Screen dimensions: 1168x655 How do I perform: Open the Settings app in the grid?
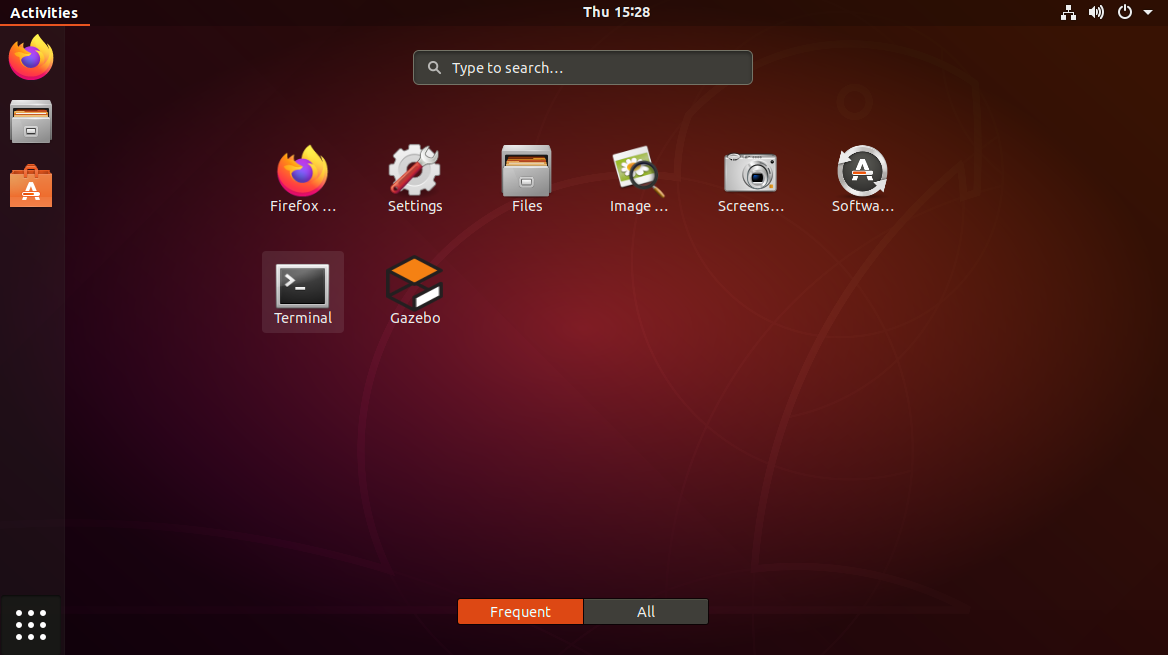(415, 180)
